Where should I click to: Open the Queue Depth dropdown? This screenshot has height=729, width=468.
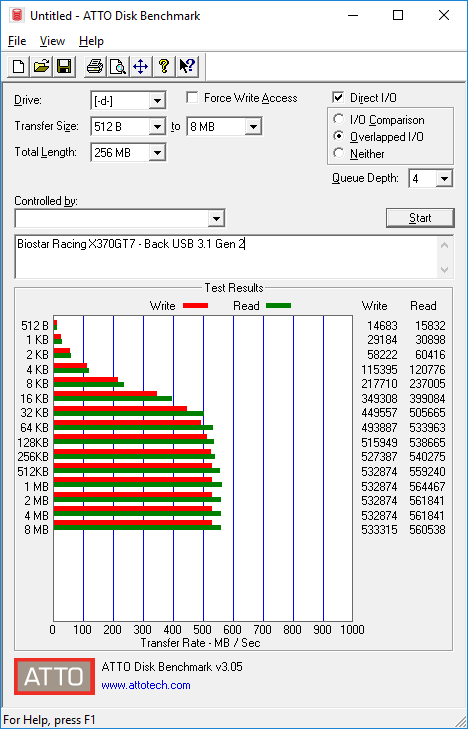[x=444, y=179]
